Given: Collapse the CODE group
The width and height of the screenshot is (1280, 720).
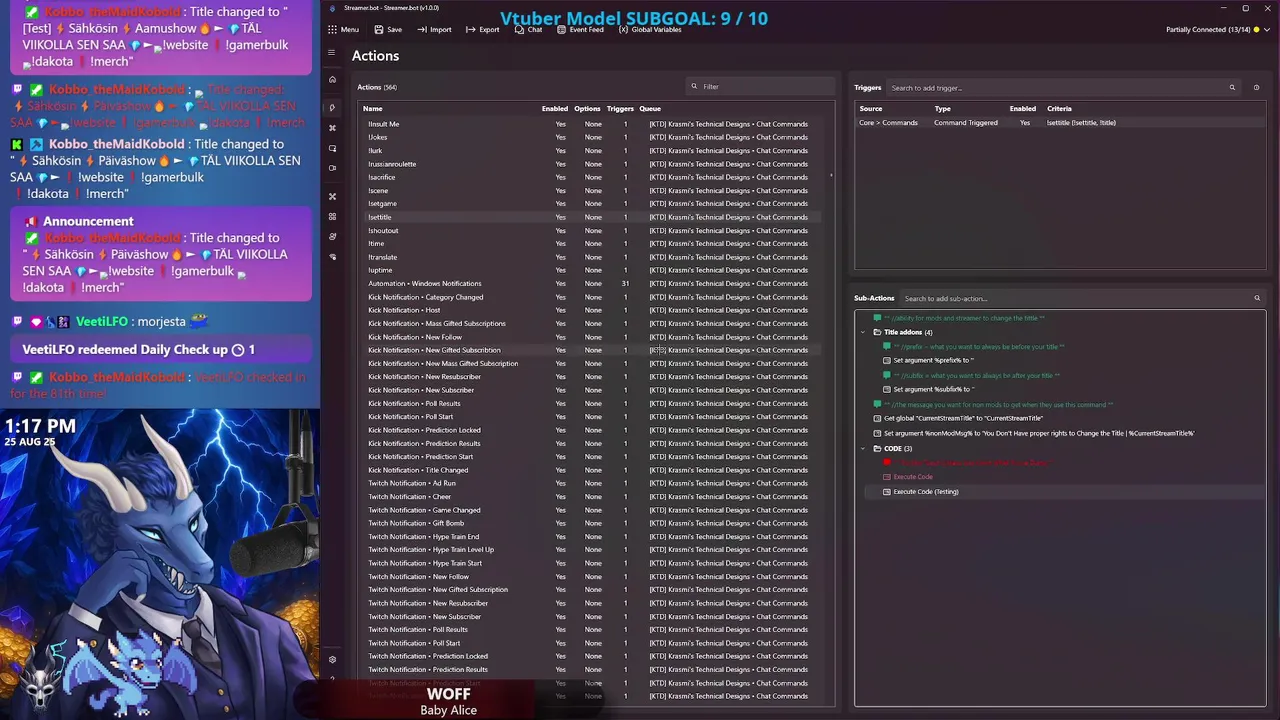Looking at the screenshot, I should coord(864,448).
